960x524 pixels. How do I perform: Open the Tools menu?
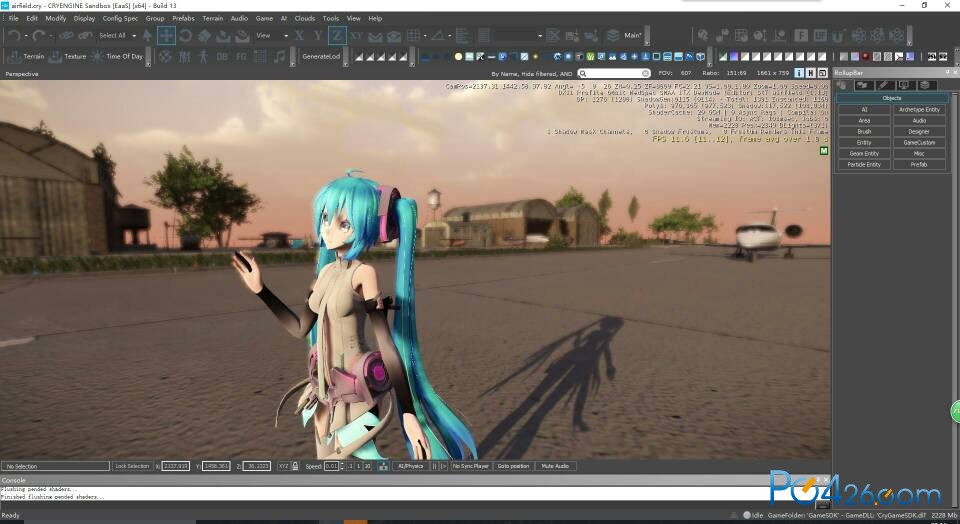tap(331, 18)
